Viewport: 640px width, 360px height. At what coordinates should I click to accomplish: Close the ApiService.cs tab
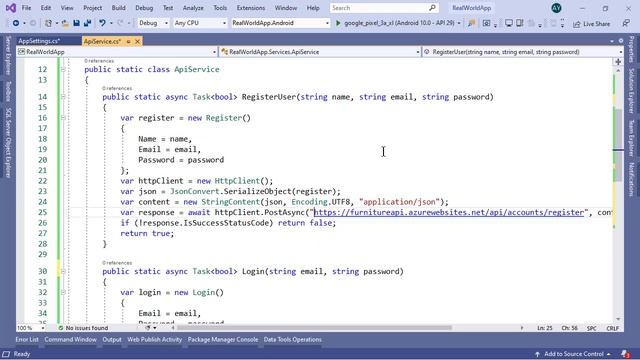[x=138, y=41]
